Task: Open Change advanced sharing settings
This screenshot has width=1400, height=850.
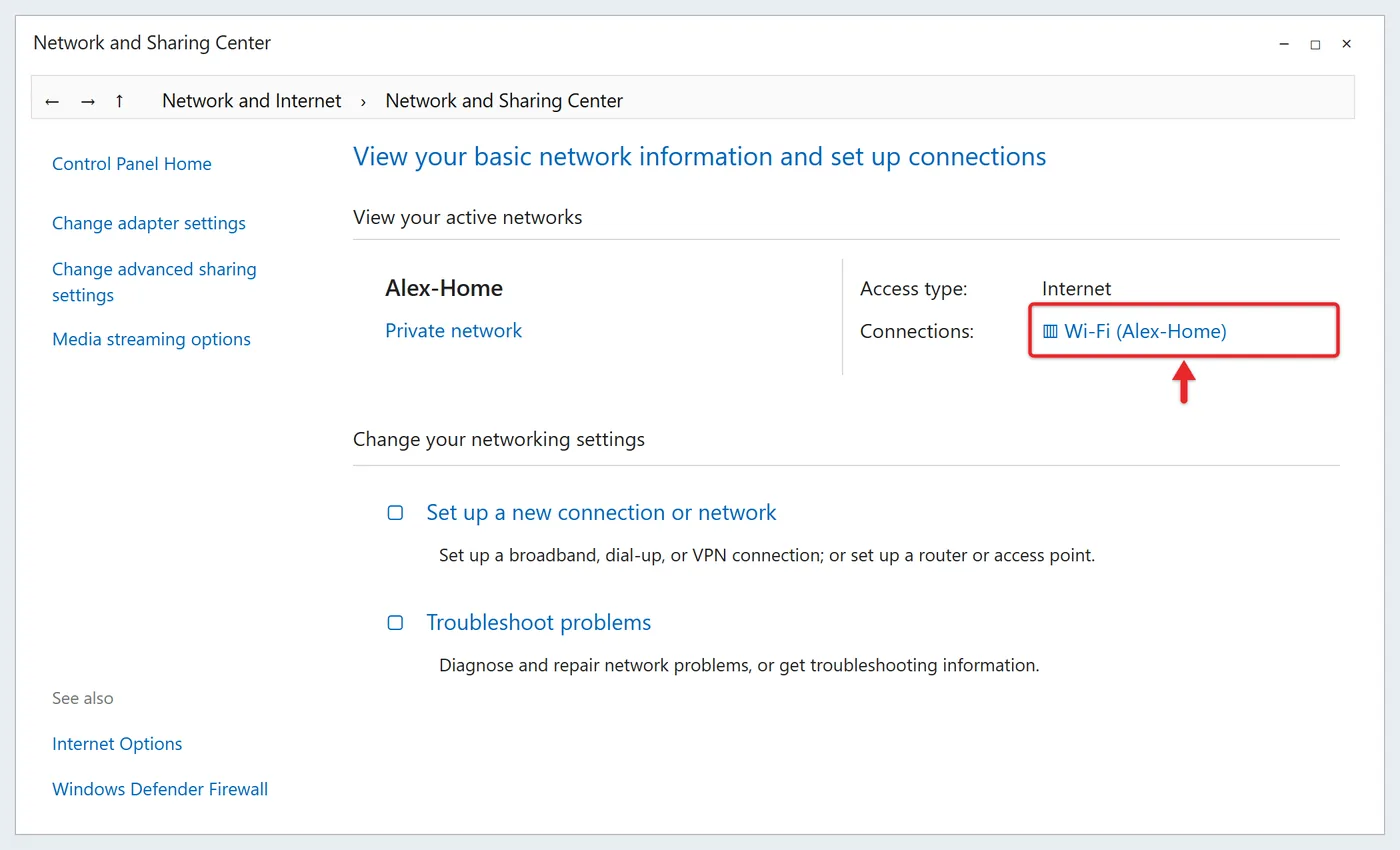Action: 154,282
